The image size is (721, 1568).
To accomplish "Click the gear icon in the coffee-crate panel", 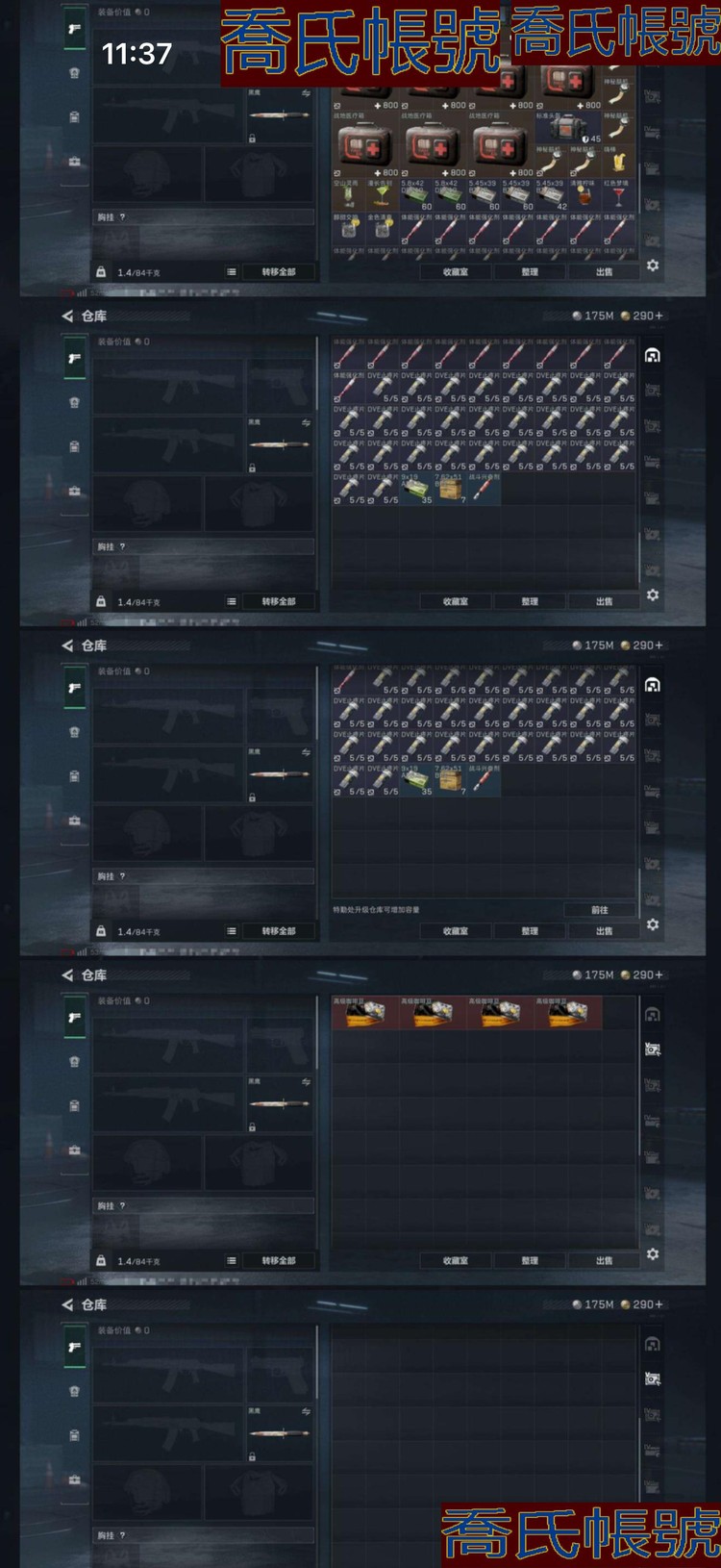I will (653, 1253).
